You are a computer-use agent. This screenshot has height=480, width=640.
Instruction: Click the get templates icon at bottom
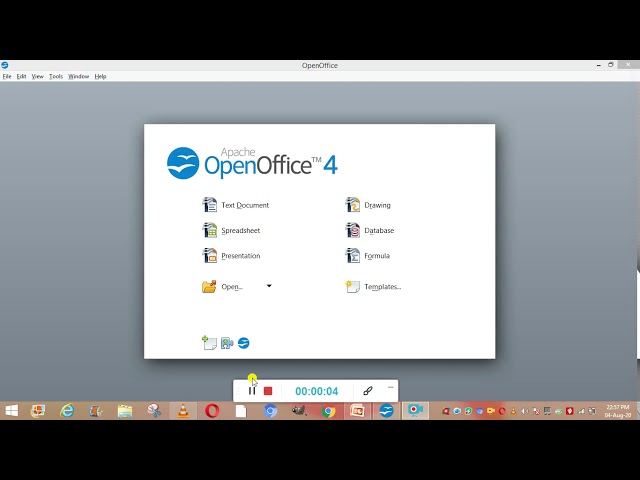[209, 343]
